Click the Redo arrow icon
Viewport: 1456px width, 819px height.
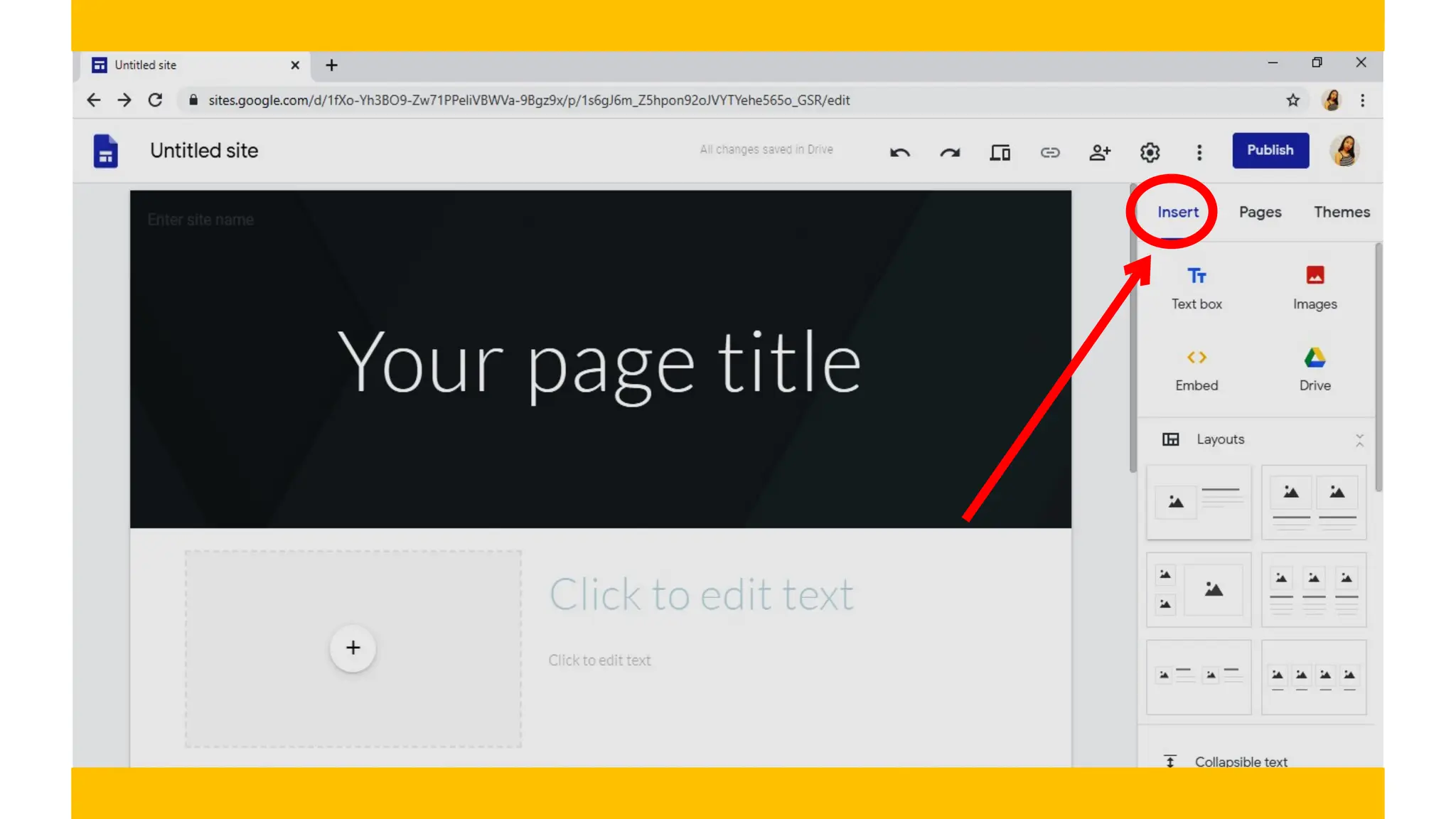pos(950,152)
